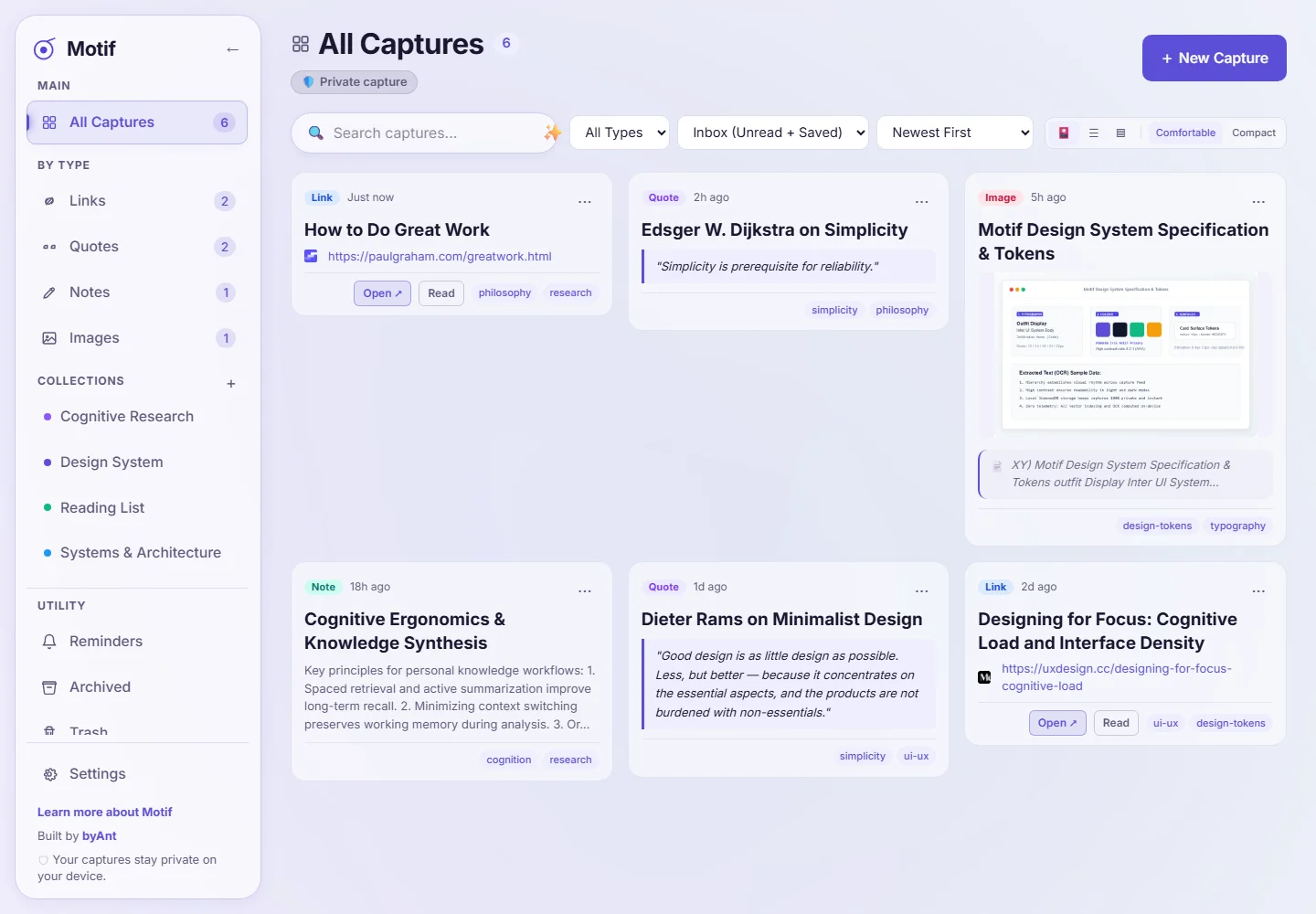Open the Motif Design System image thumbnail

[x=1125, y=355]
